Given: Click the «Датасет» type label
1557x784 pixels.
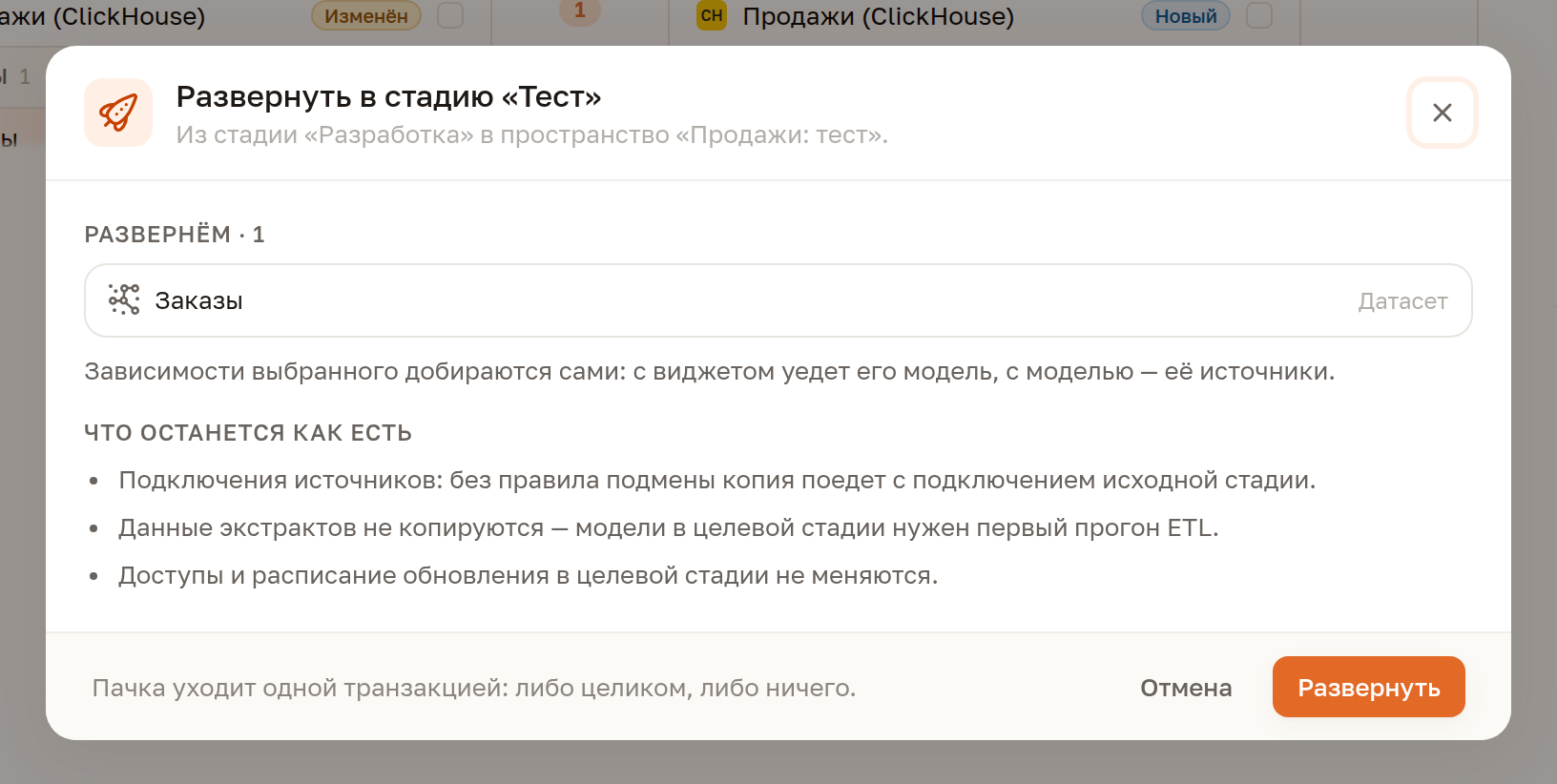Looking at the screenshot, I should coord(1402,301).
